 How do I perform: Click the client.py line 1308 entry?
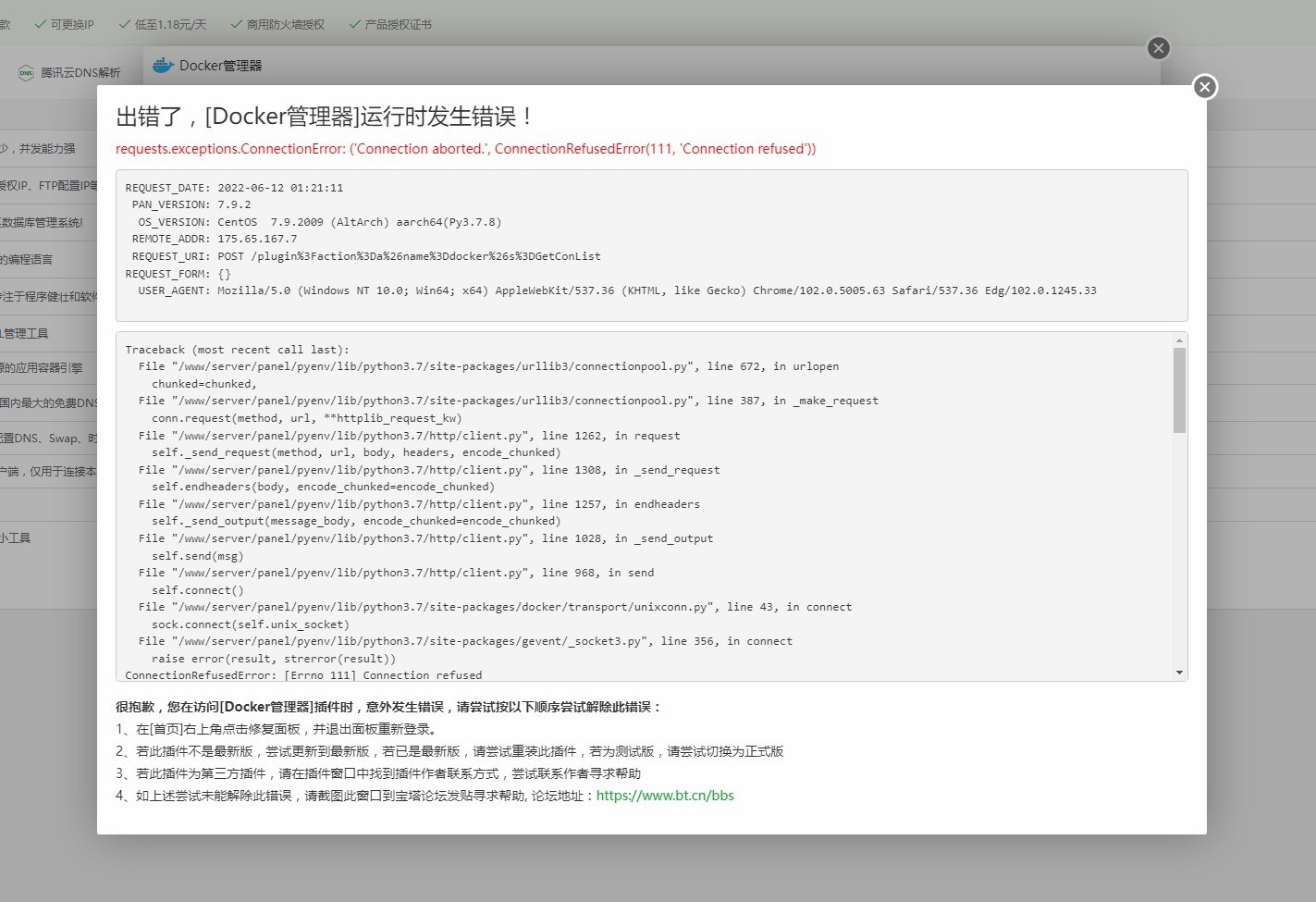(x=429, y=470)
